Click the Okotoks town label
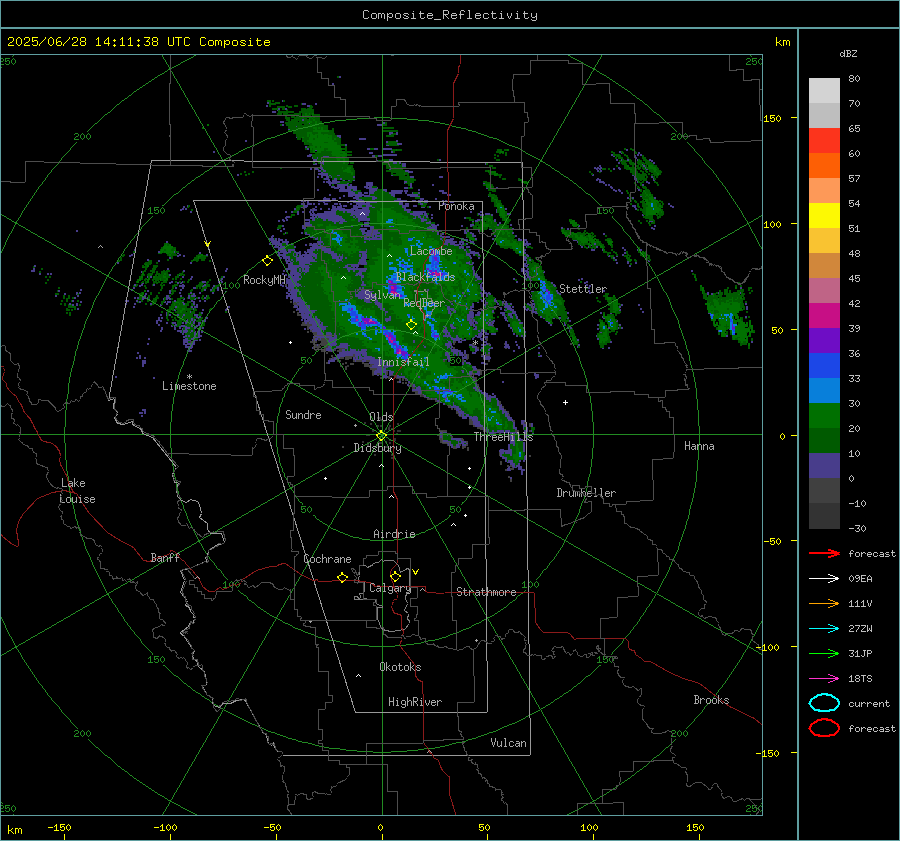 point(400,667)
